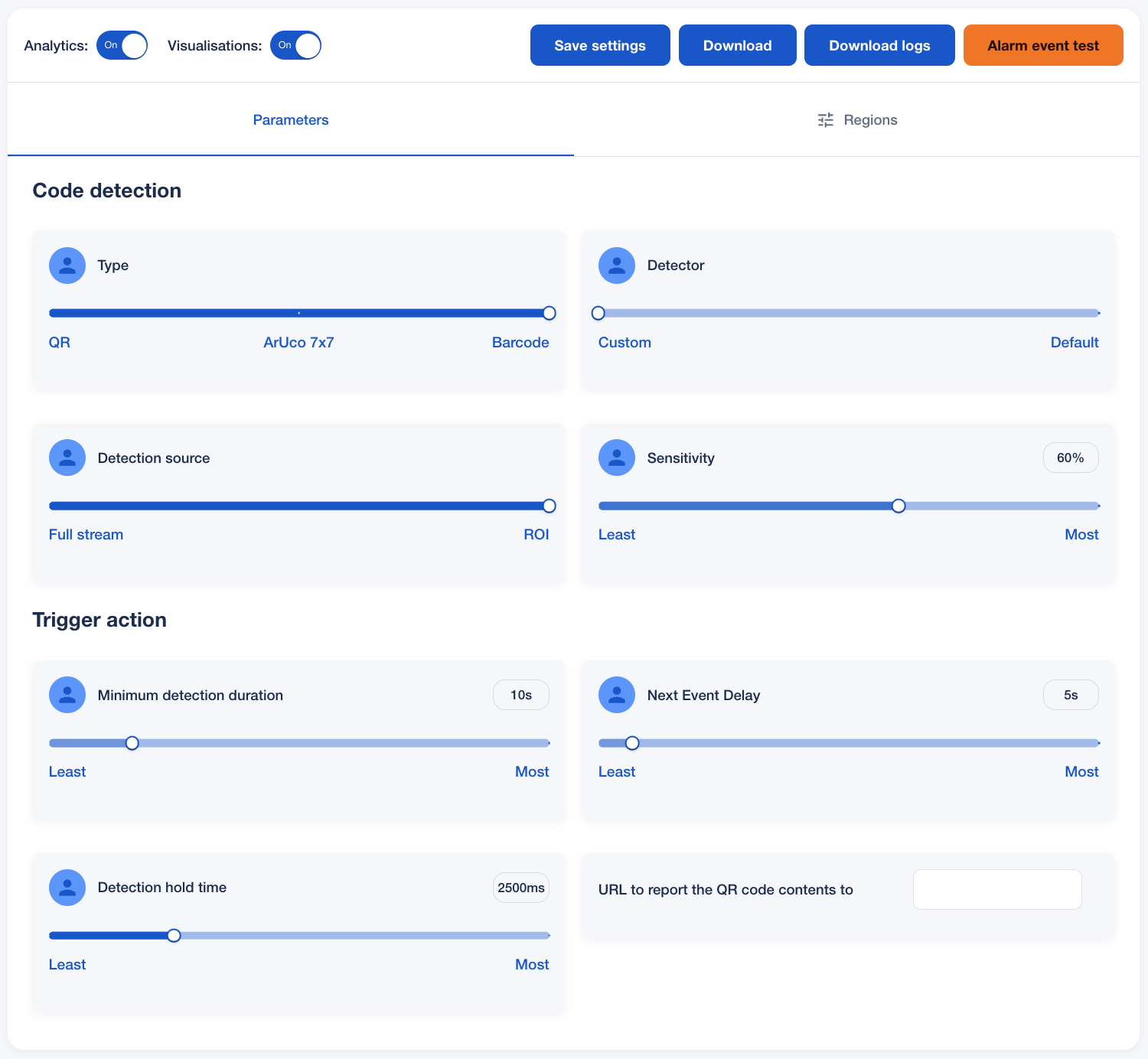Image resolution: width=1148 pixels, height=1059 pixels.
Task: Set Detector to Default
Action: tap(1097, 313)
